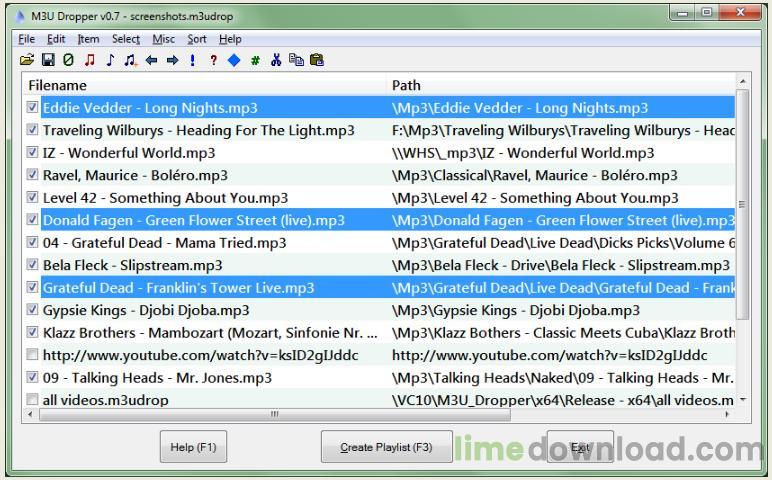Viewport: 772px width, 480px height.
Task: Open the Misc menu
Action: (x=163, y=39)
